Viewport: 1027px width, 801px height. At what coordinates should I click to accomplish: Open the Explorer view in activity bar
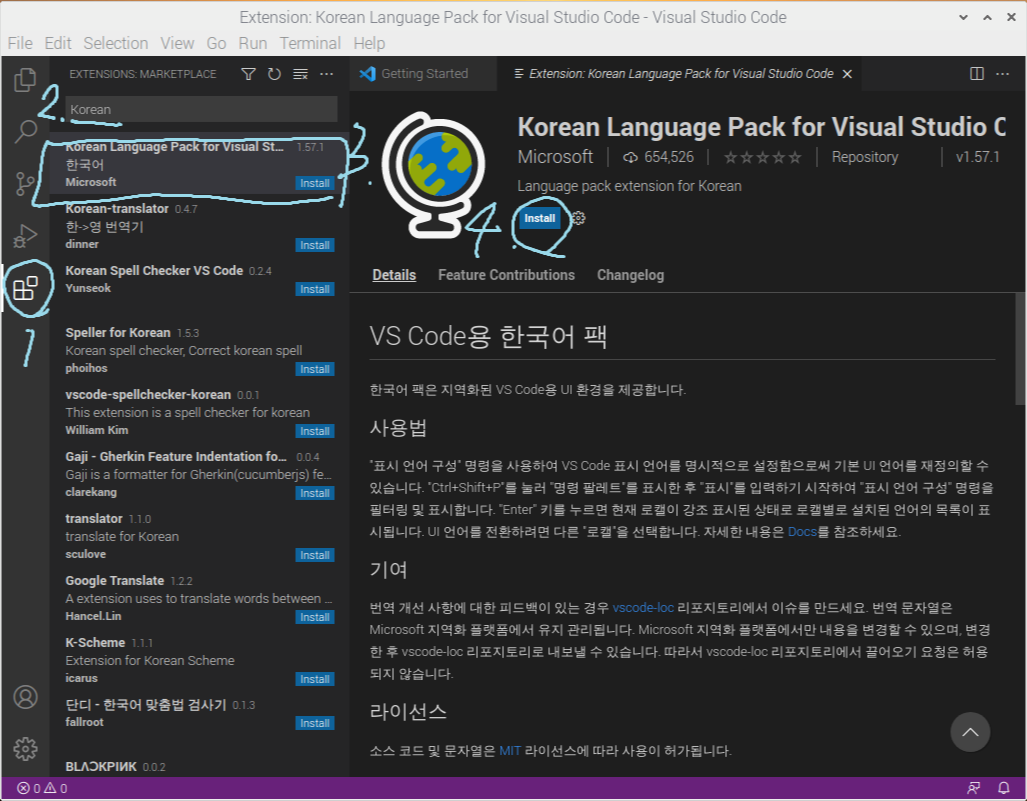click(25, 80)
